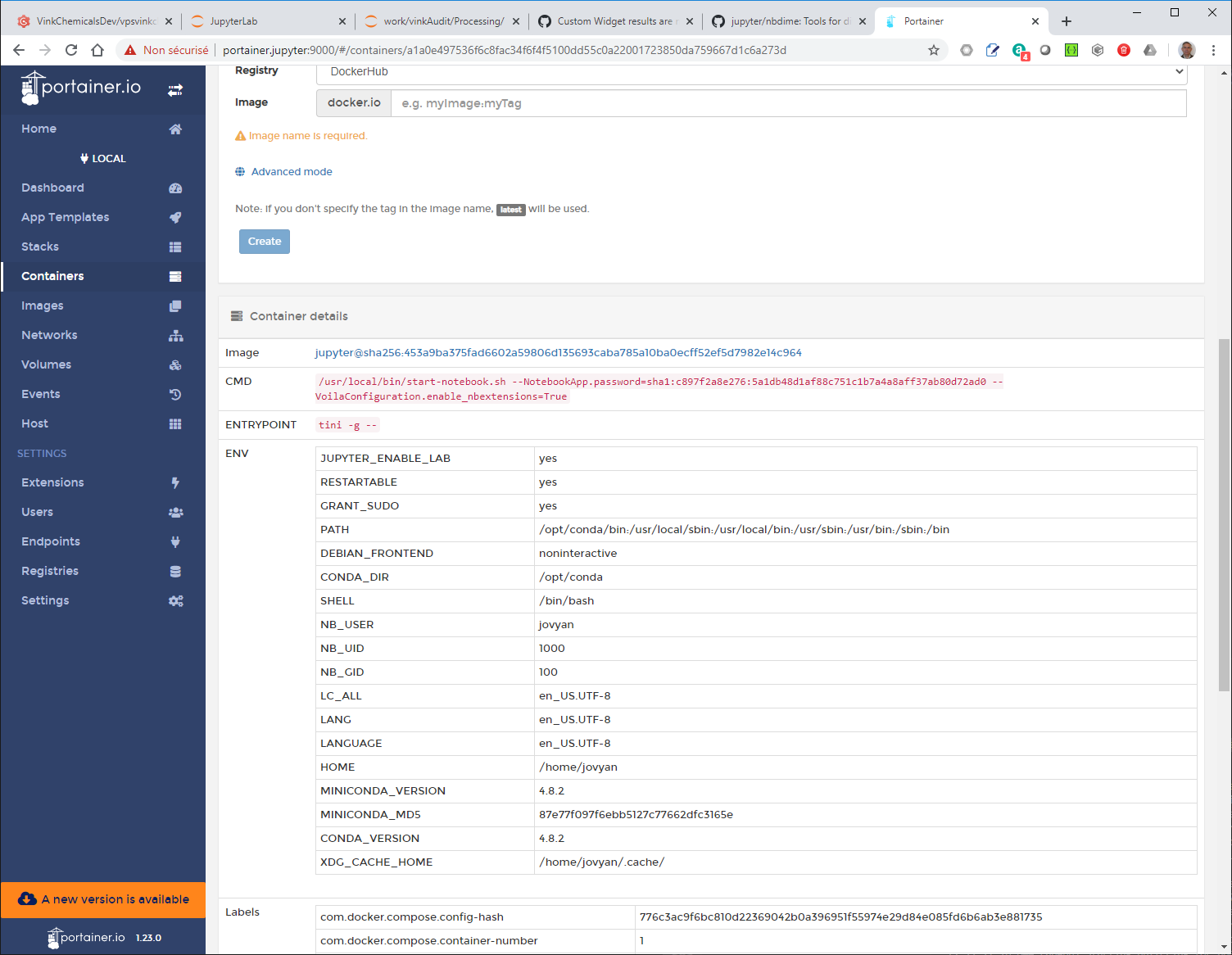This screenshot has width=1232, height=955.
Task: Click the NB_USER jovyan value
Action: tap(556, 625)
